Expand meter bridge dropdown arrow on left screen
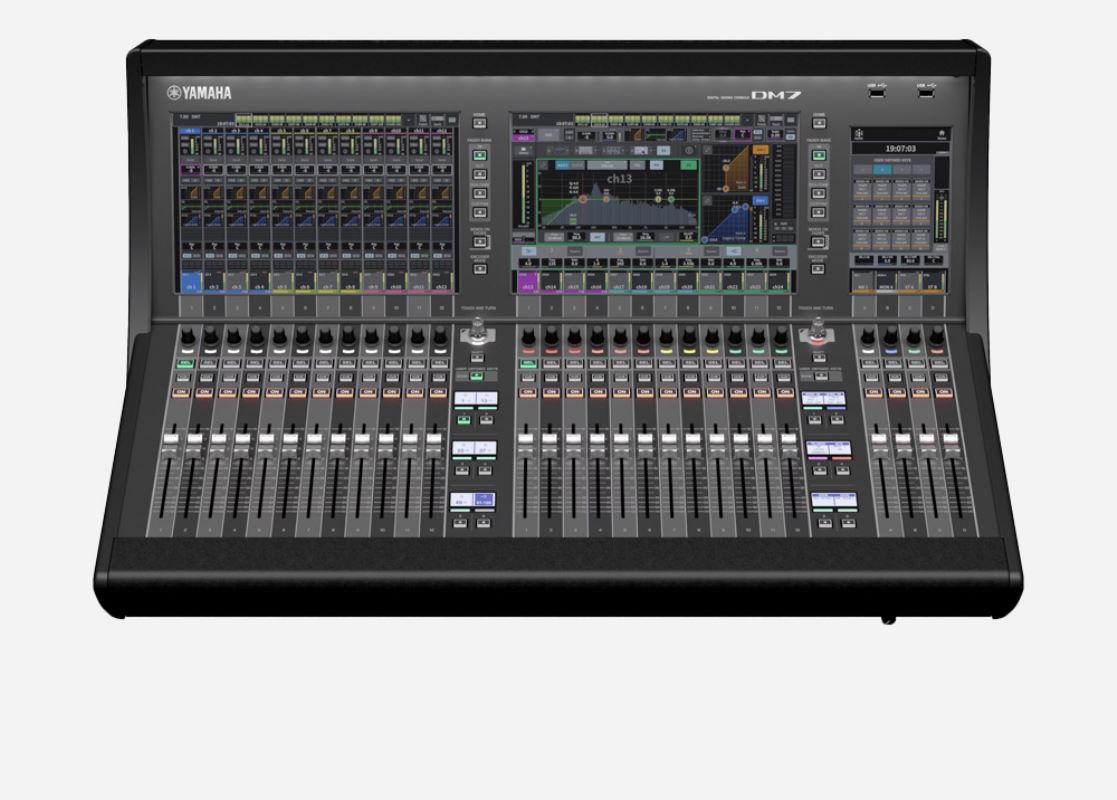The height and width of the screenshot is (800, 1117). click(x=409, y=120)
